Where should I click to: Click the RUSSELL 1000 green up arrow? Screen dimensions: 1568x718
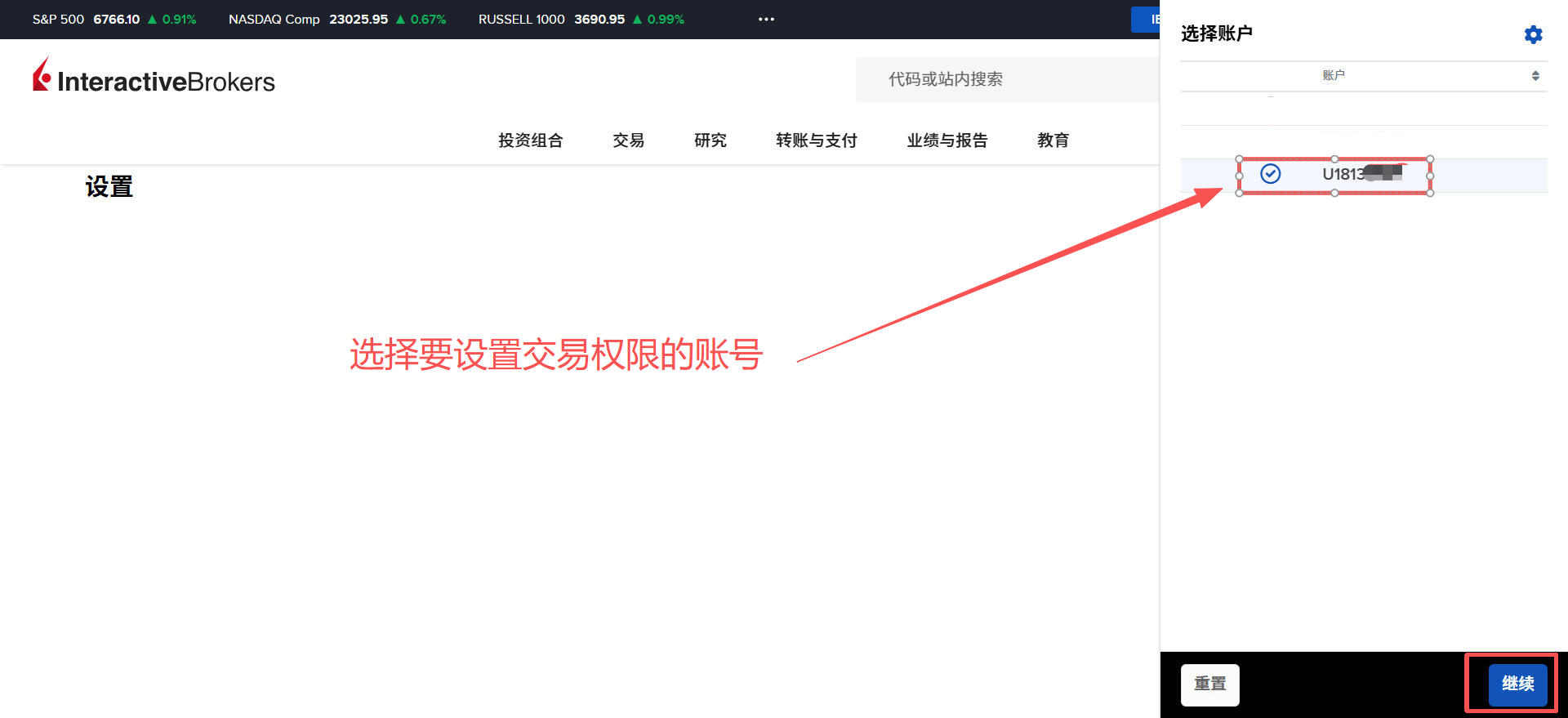point(637,19)
